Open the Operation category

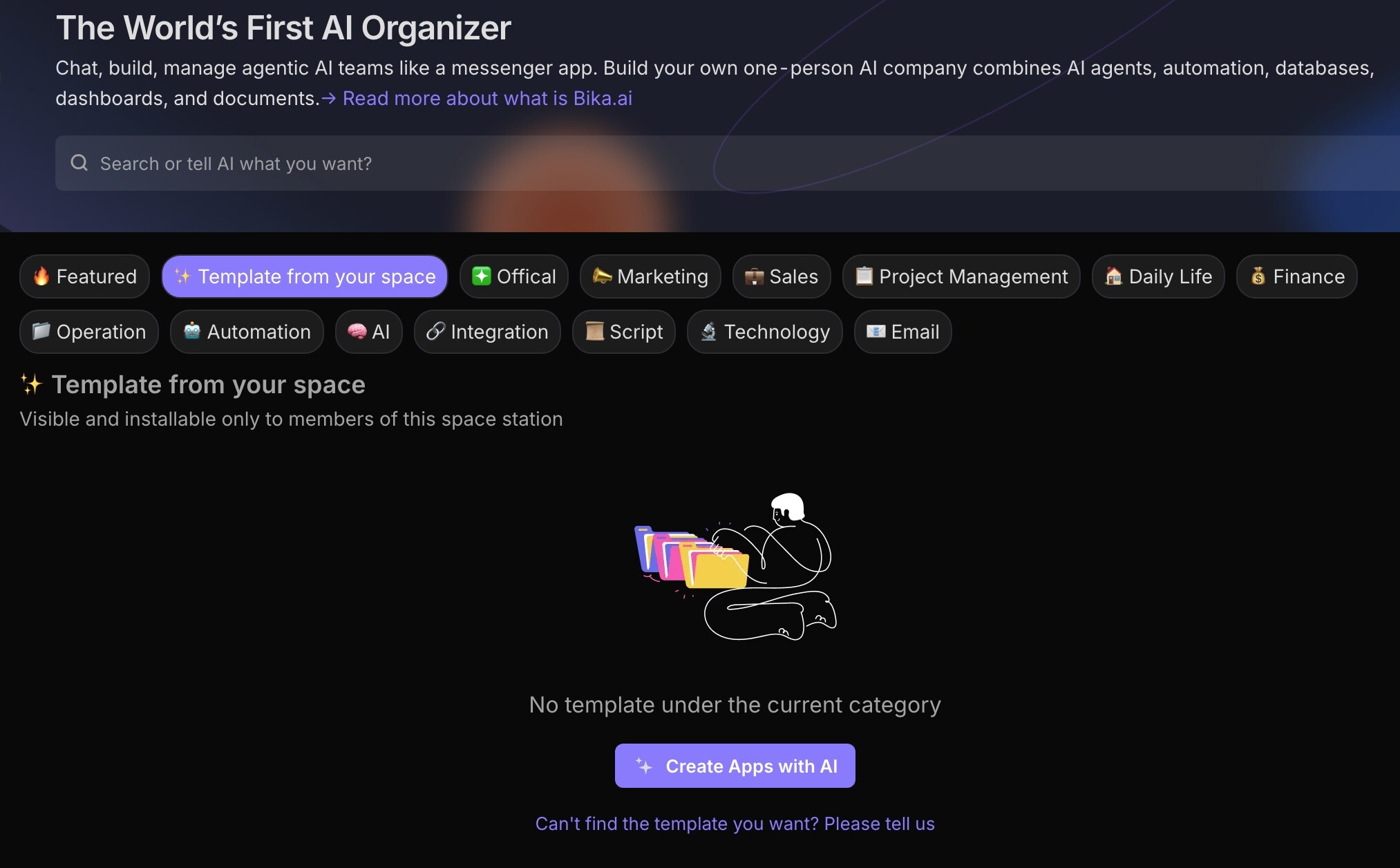tap(89, 332)
